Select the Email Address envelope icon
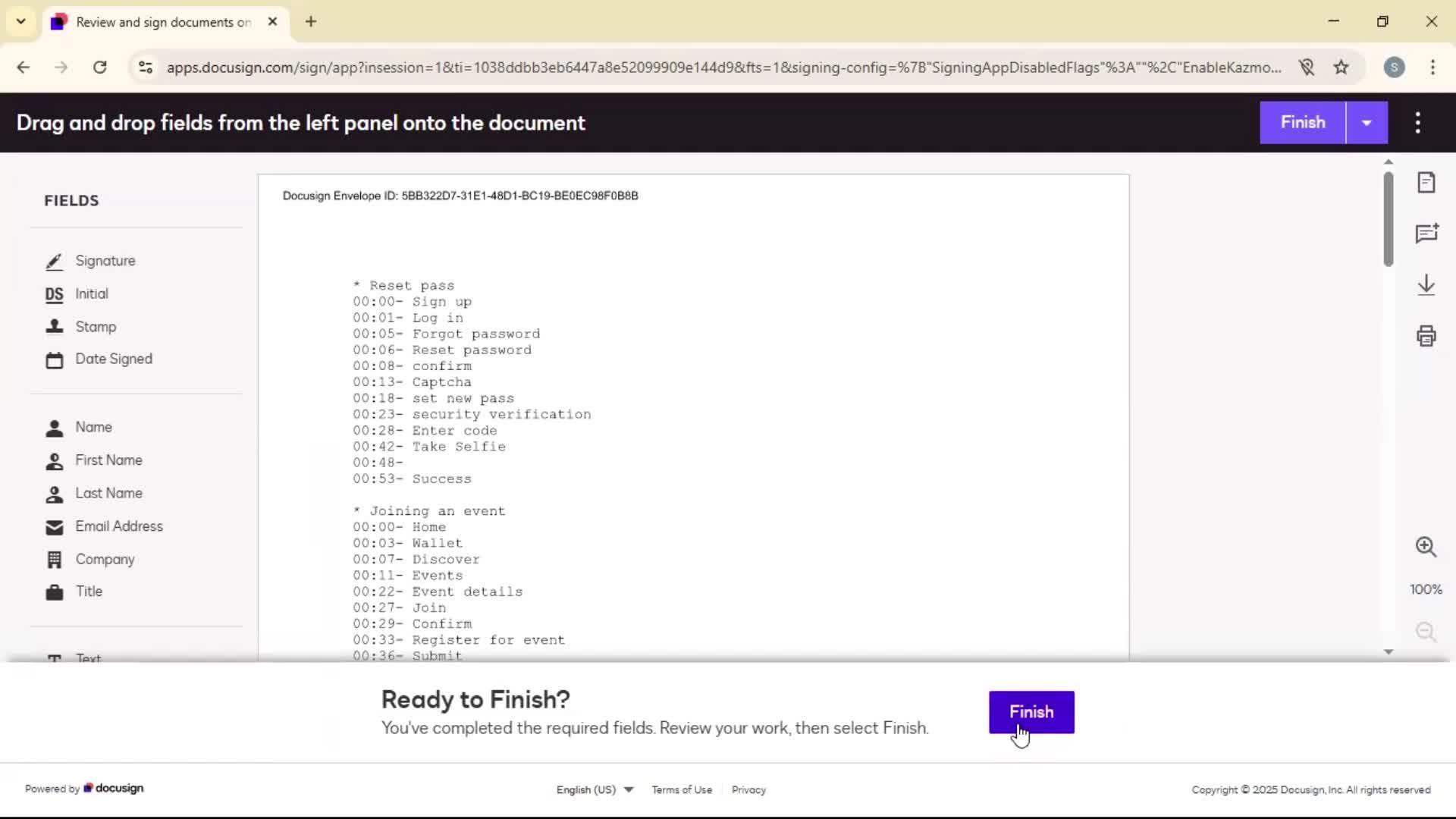Viewport: 1456px width, 819px height. tap(54, 527)
